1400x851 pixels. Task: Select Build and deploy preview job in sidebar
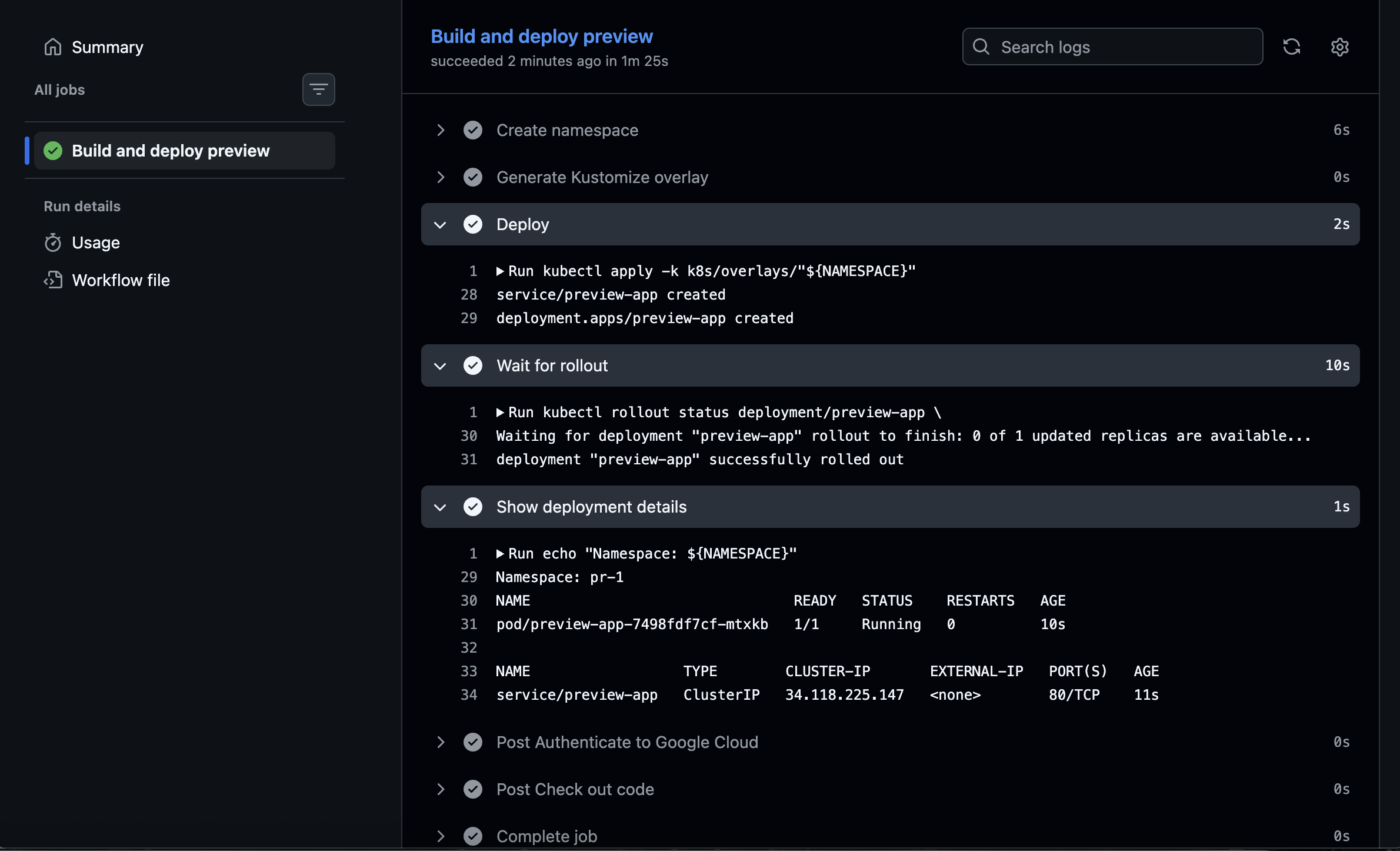(x=185, y=151)
